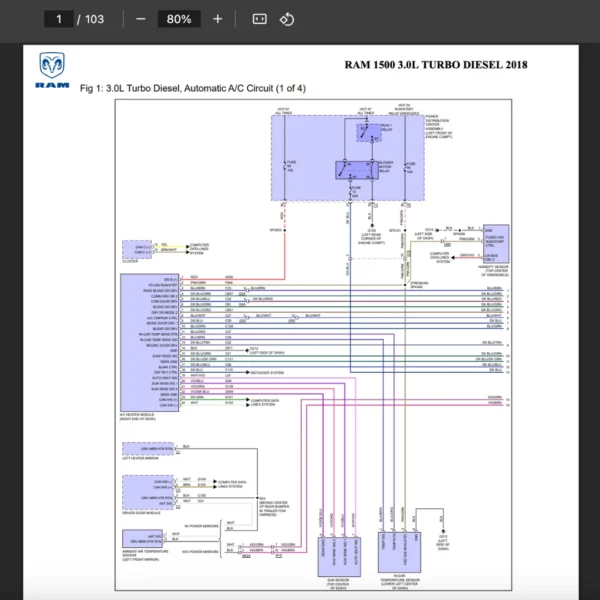The height and width of the screenshot is (600, 600).
Task: Click the Sun Sensor connector block
Action: click(340, 543)
